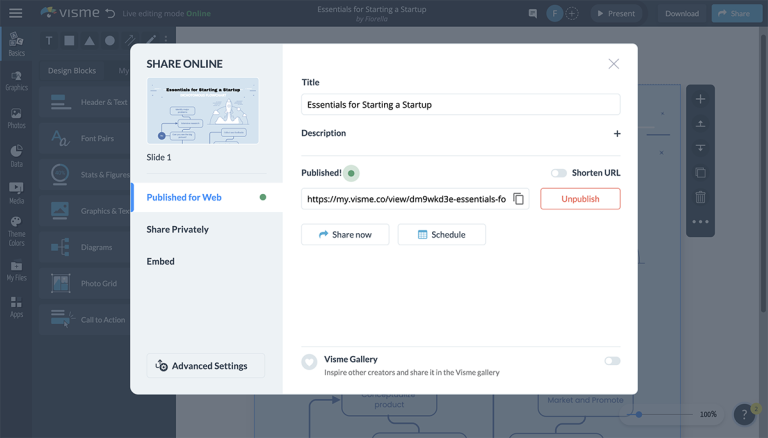Click the Unpublish button
Screen dimensions: 768x438
pyautogui.click(x=580, y=199)
